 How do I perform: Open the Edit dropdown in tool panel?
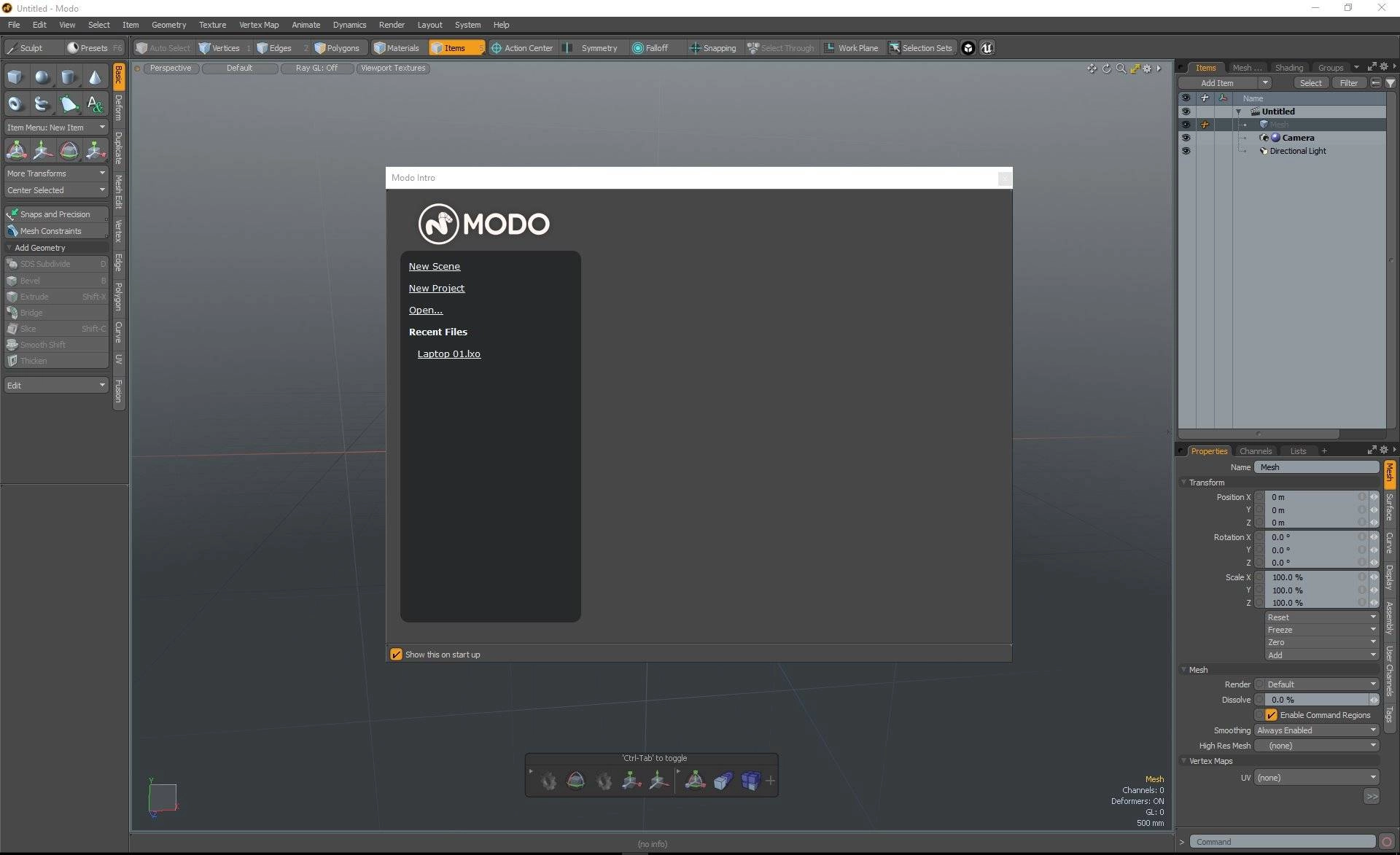click(x=56, y=385)
